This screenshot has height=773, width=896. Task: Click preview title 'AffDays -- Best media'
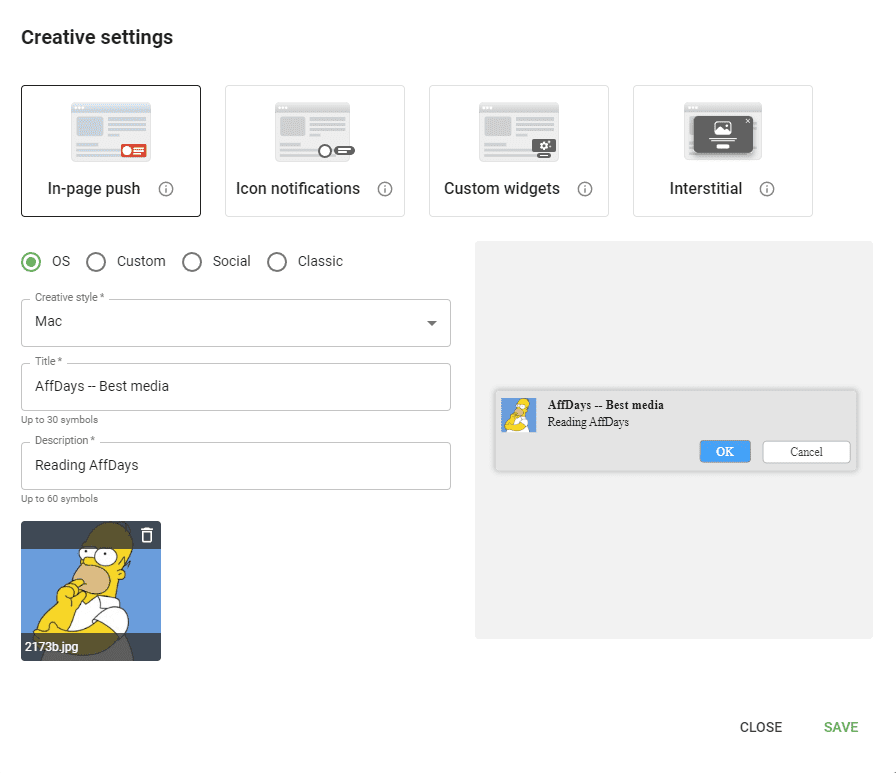[x=606, y=405]
